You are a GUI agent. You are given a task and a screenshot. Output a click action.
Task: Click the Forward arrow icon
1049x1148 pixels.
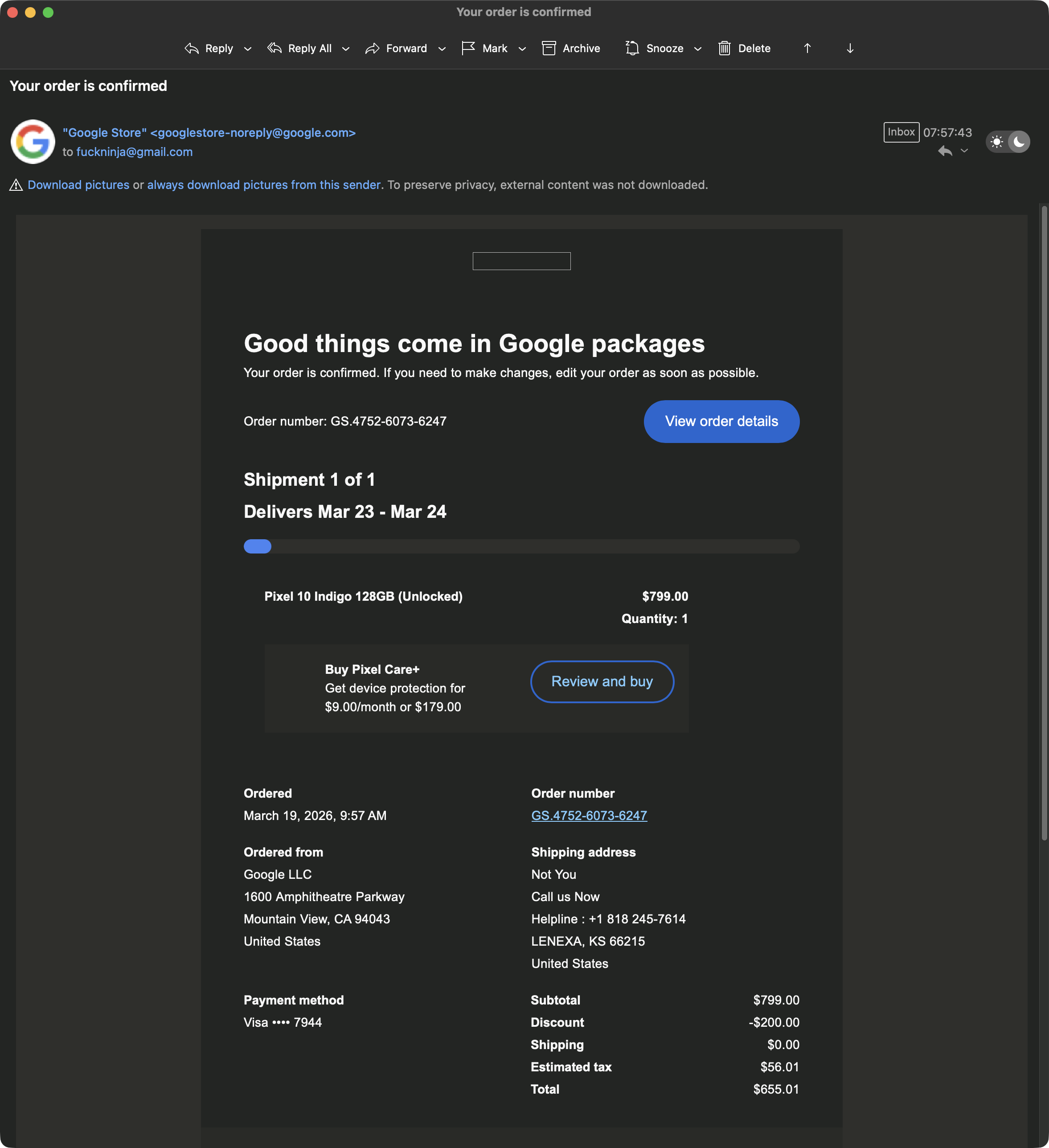pyautogui.click(x=373, y=49)
